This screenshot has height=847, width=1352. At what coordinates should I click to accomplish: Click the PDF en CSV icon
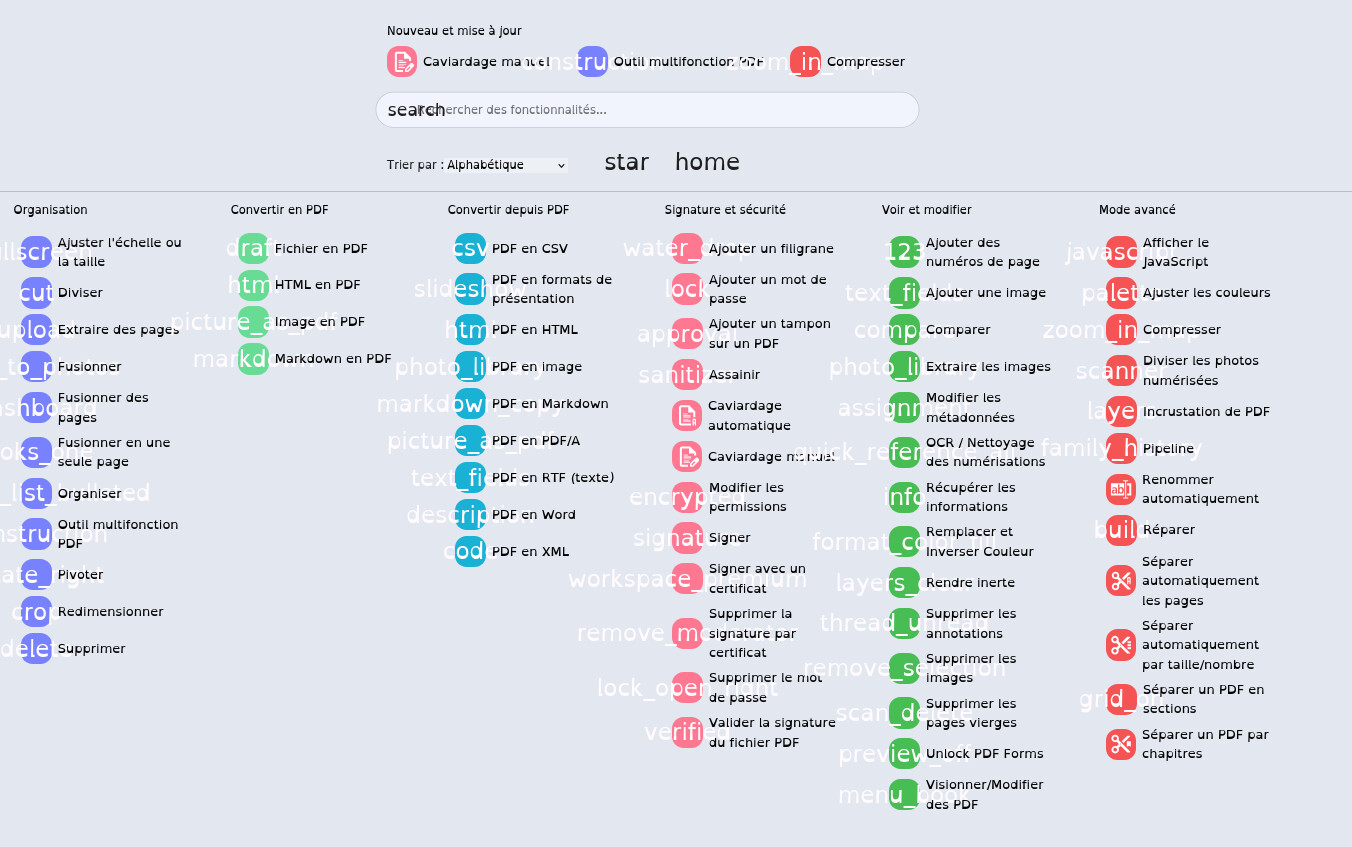click(x=470, y=249)
